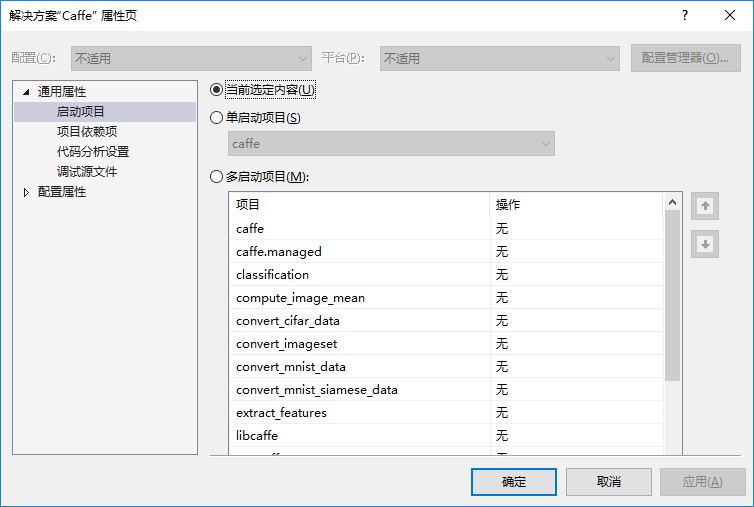
Task: Click the 项目 column header
Action: pos(359,204)
